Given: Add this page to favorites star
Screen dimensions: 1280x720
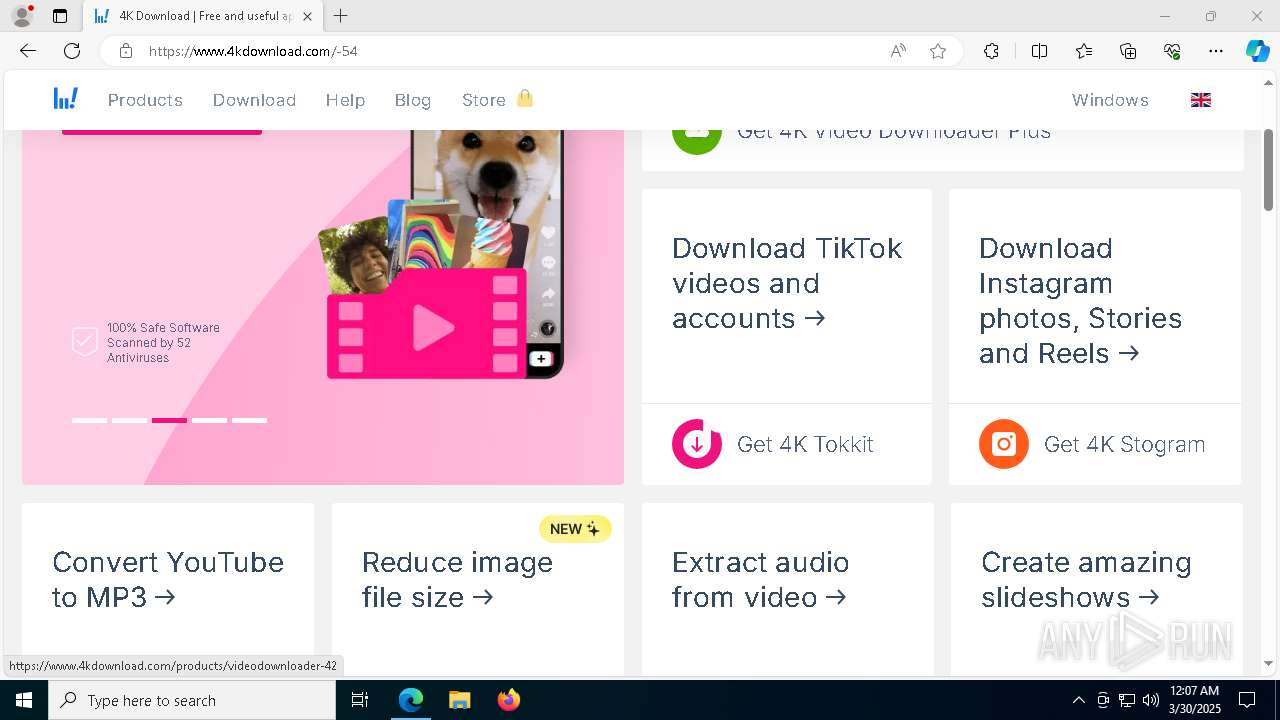Looking at the screenshot, I should tap(938, 51).
